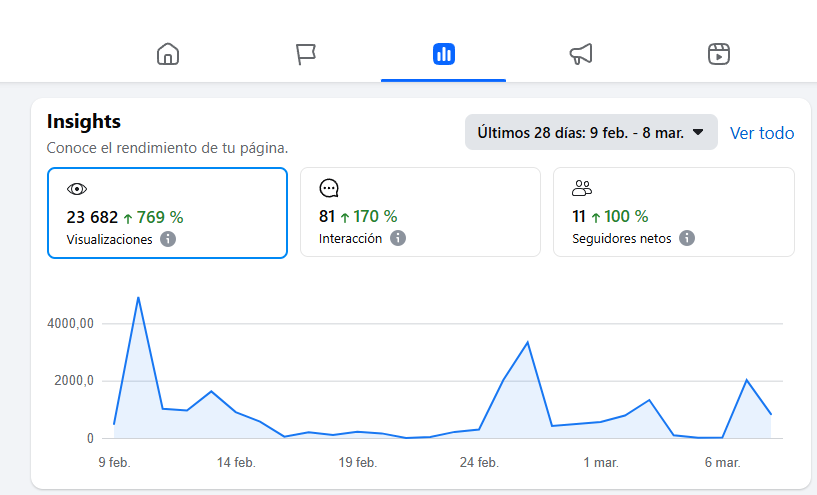Click the 19 feb. axis label
Screen dimensions: 817x495
click(357, 462)
